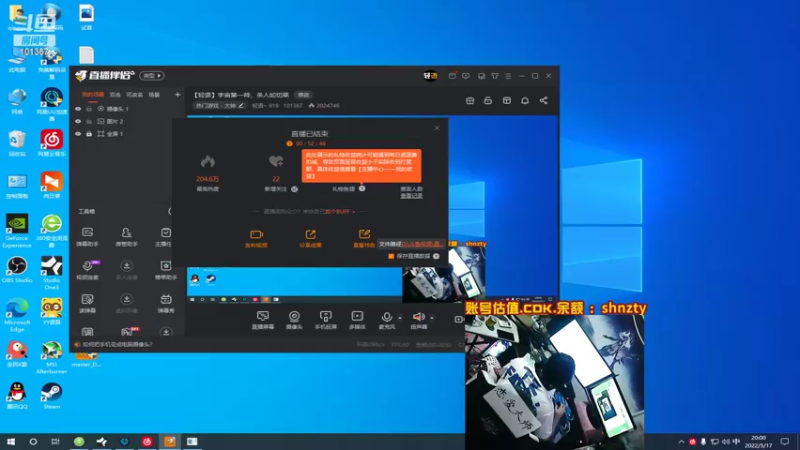800x450 pixels.
Task: Open the Windows search circle on taskbar
Action: [x=33, y=442]
